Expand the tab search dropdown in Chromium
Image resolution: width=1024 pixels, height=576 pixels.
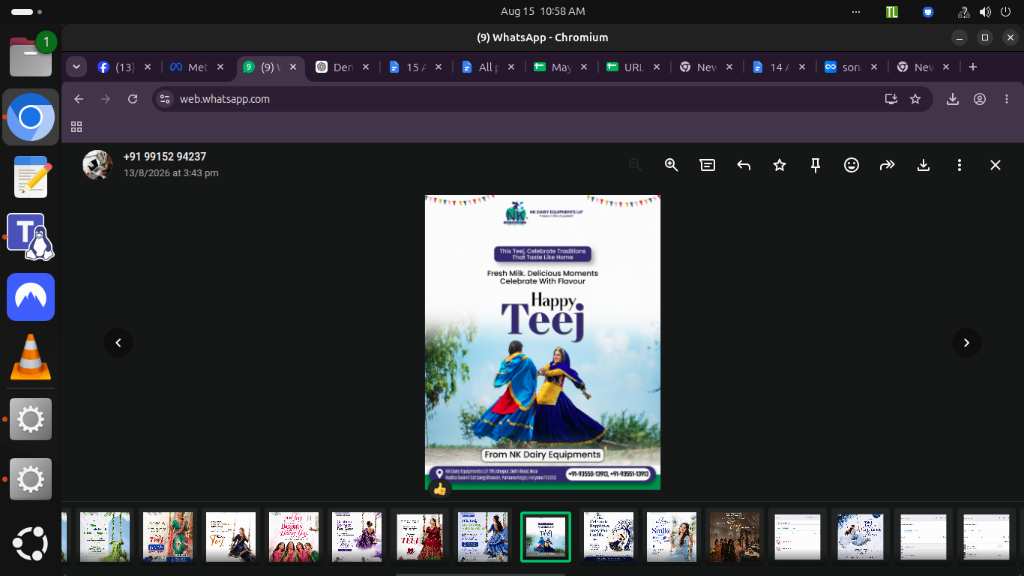(x=76, y=67)
